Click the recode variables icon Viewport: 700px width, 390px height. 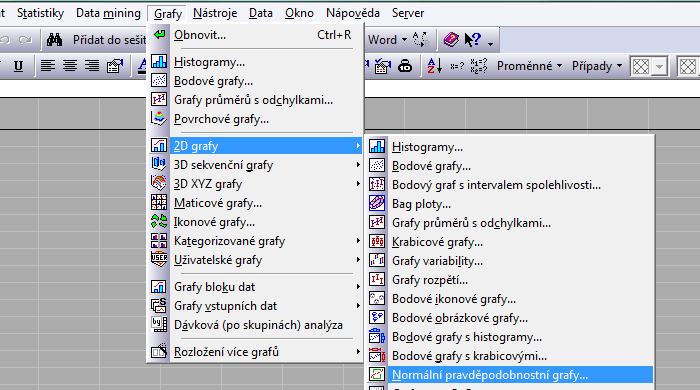pos(478,66)
